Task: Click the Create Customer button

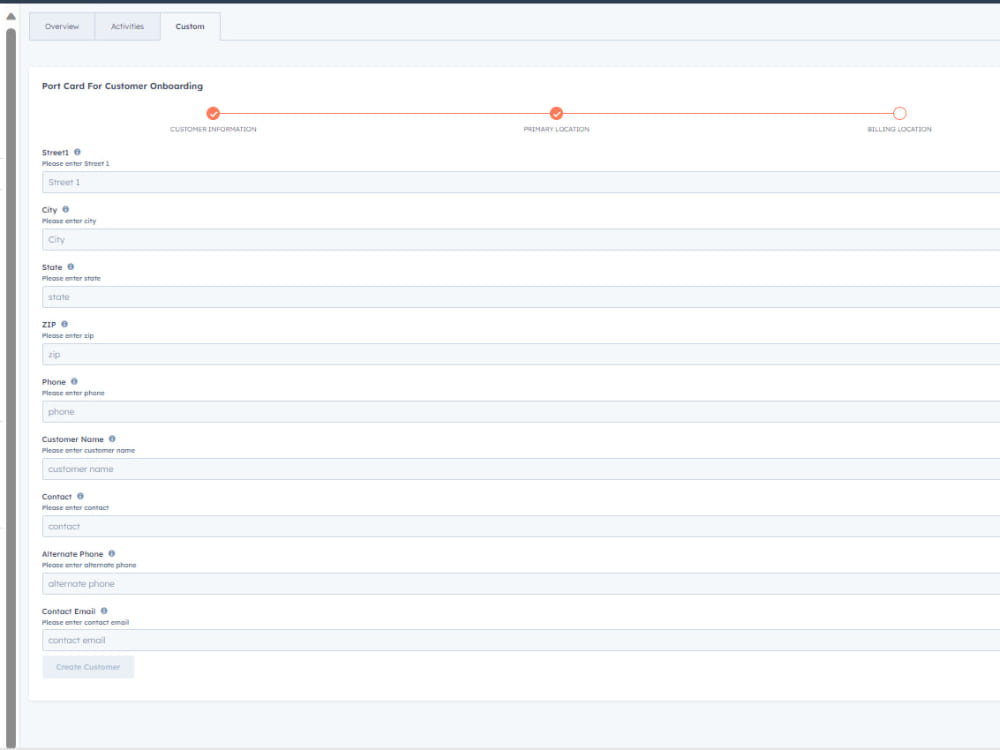Action: point(88,667)
